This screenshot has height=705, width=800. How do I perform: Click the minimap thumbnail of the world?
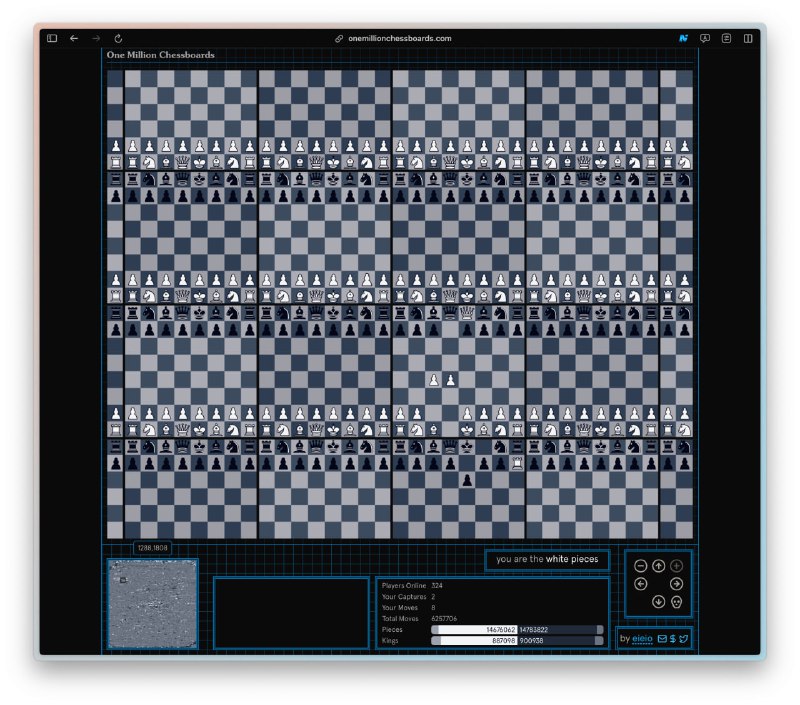(153, 604)
